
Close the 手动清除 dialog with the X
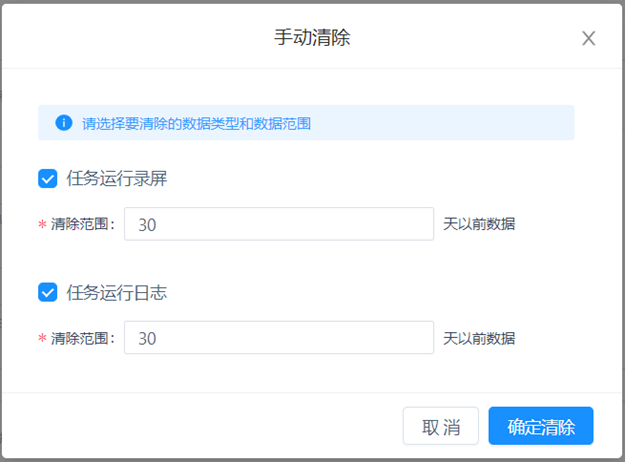(x=588, y=39)
